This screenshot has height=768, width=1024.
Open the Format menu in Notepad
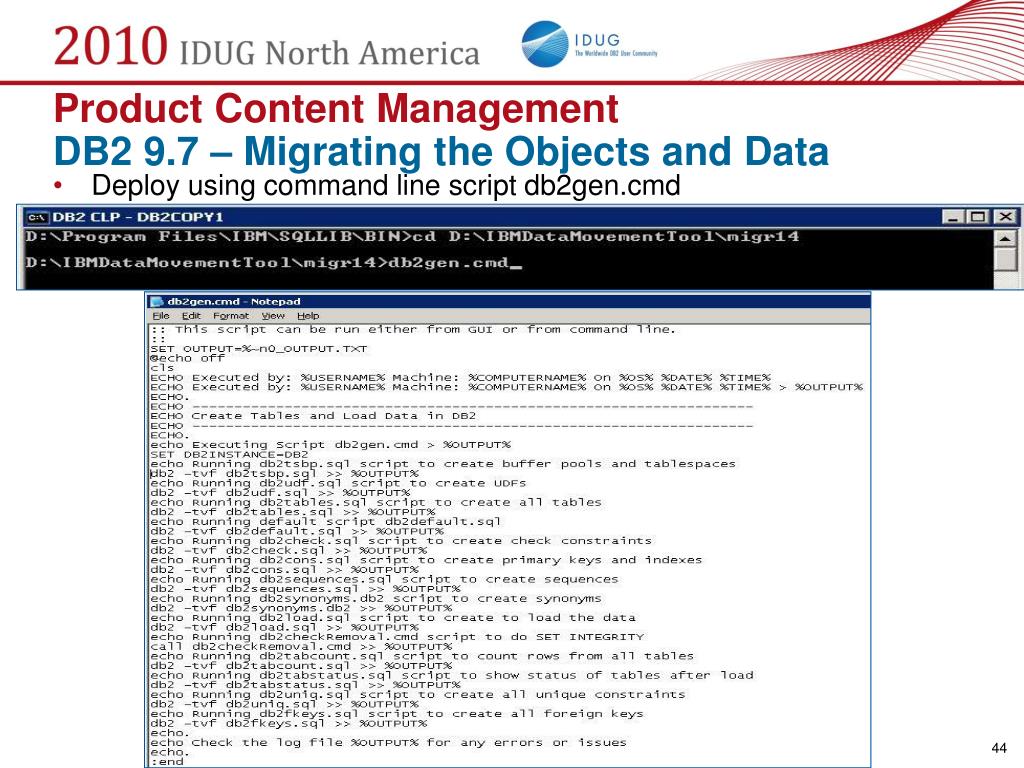231,315
